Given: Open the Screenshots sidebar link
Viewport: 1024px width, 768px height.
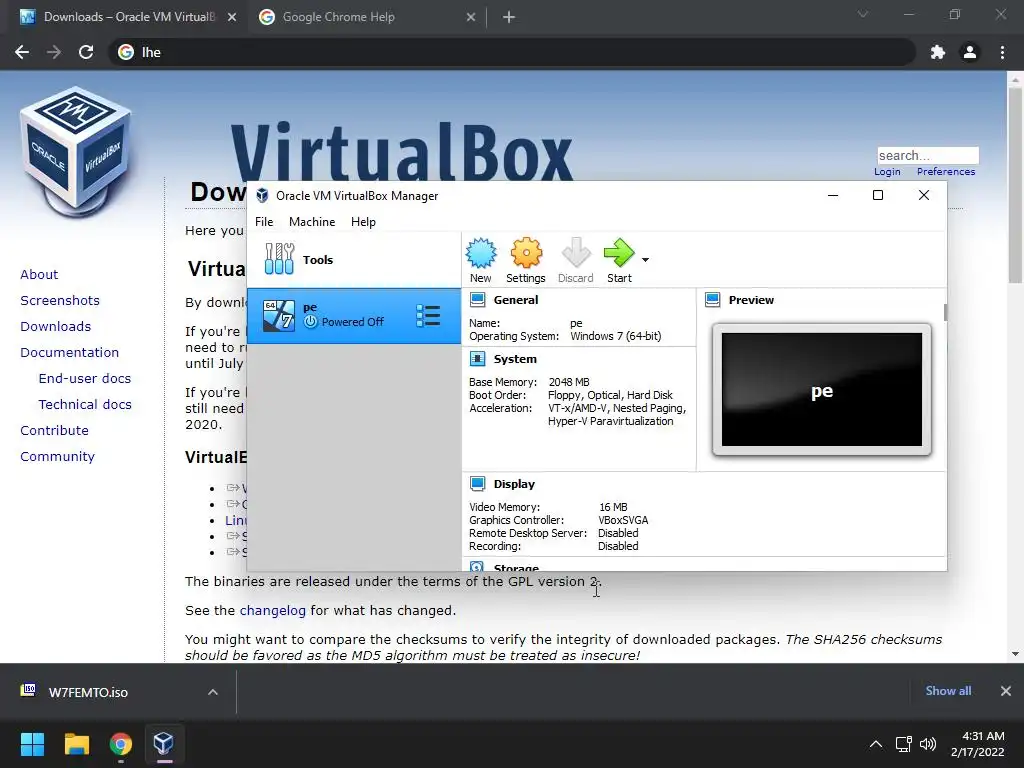Looking at the screenshot, I should 60,300.
